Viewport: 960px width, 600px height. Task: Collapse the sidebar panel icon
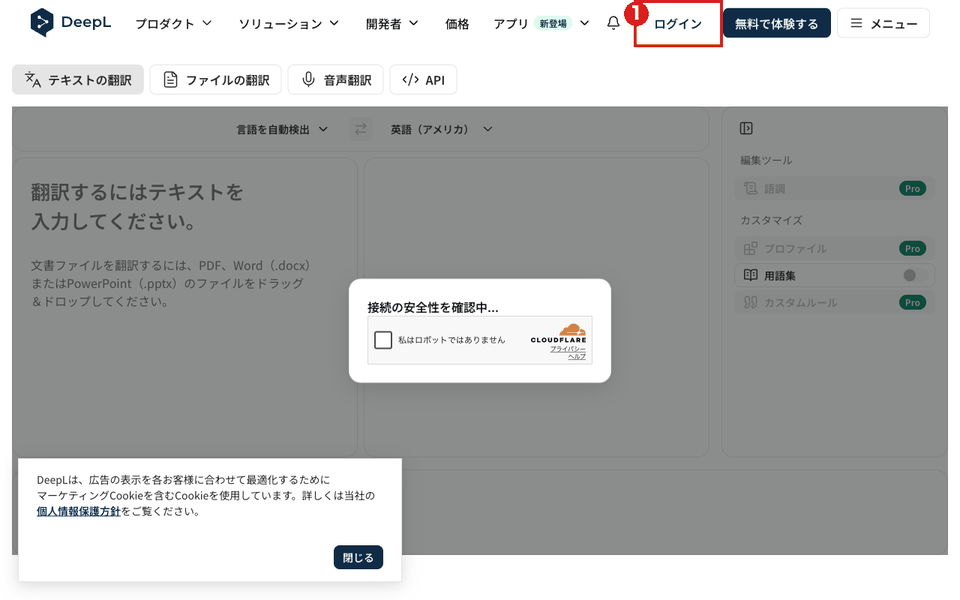pyautogui.click(x=746, y=128)
